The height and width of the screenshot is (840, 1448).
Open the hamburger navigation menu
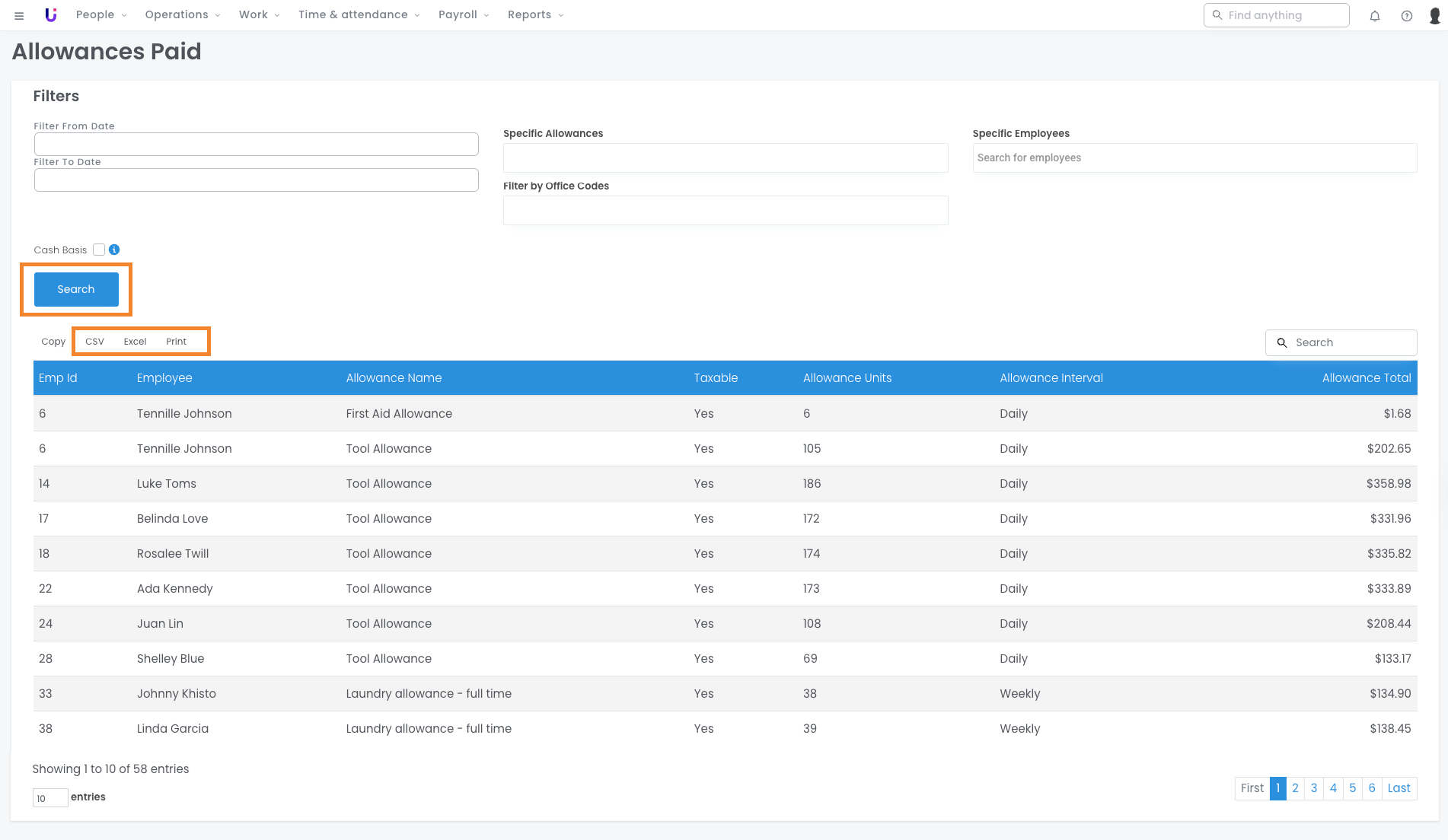[x=19, y=15]
